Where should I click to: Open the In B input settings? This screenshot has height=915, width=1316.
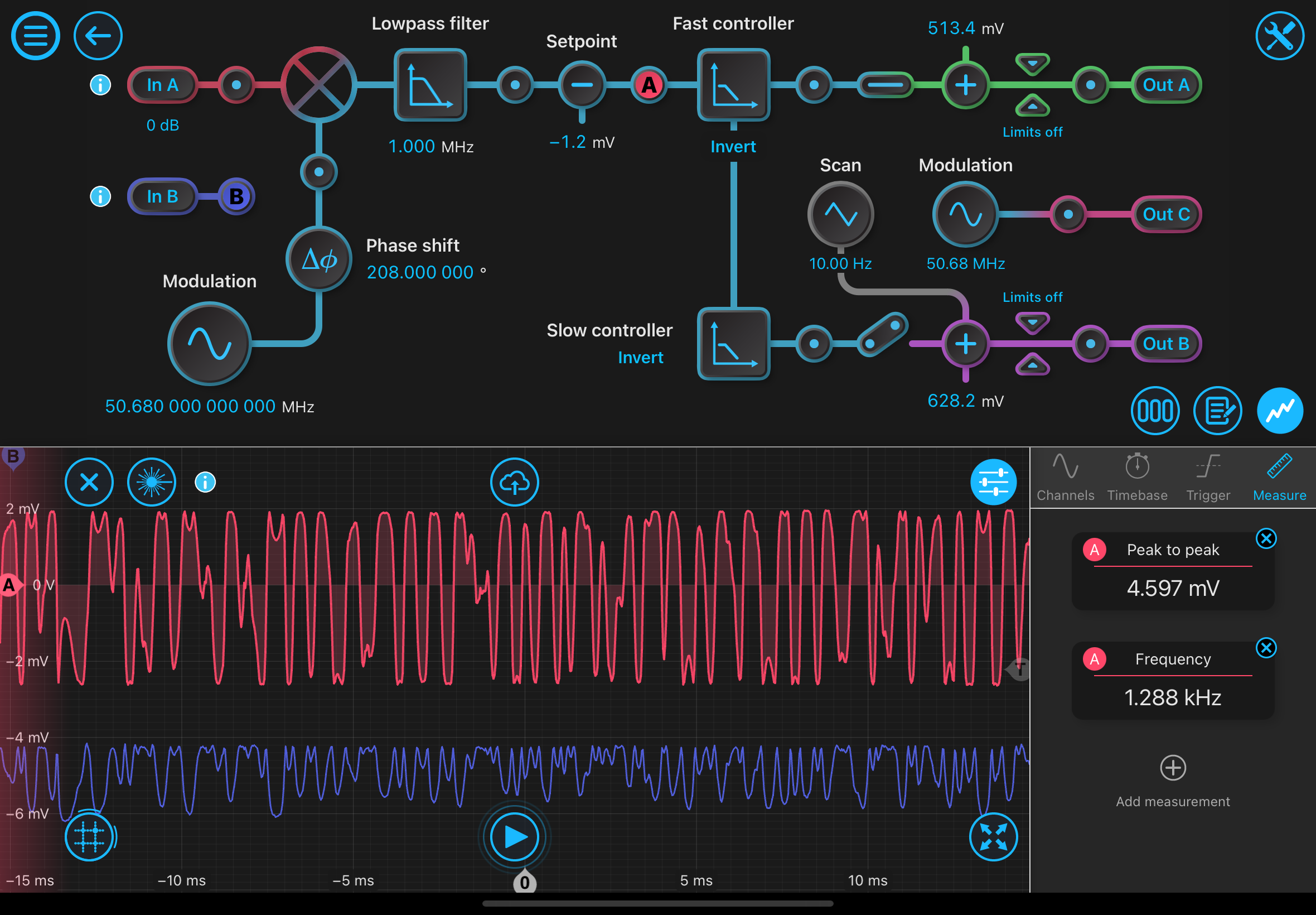pos(163,196)
